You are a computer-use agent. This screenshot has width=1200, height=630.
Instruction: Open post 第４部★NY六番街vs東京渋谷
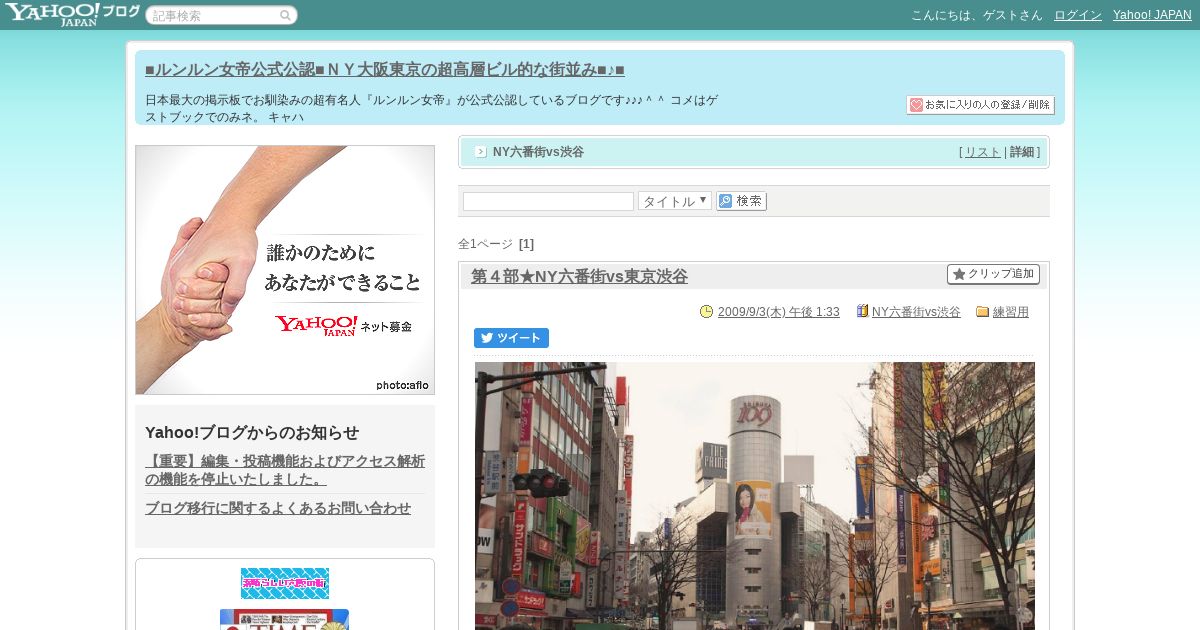click(579, 277)
